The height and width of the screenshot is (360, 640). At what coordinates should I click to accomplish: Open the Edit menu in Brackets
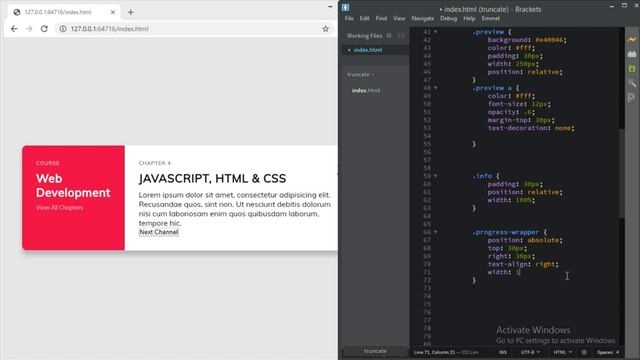pos(364,18)
